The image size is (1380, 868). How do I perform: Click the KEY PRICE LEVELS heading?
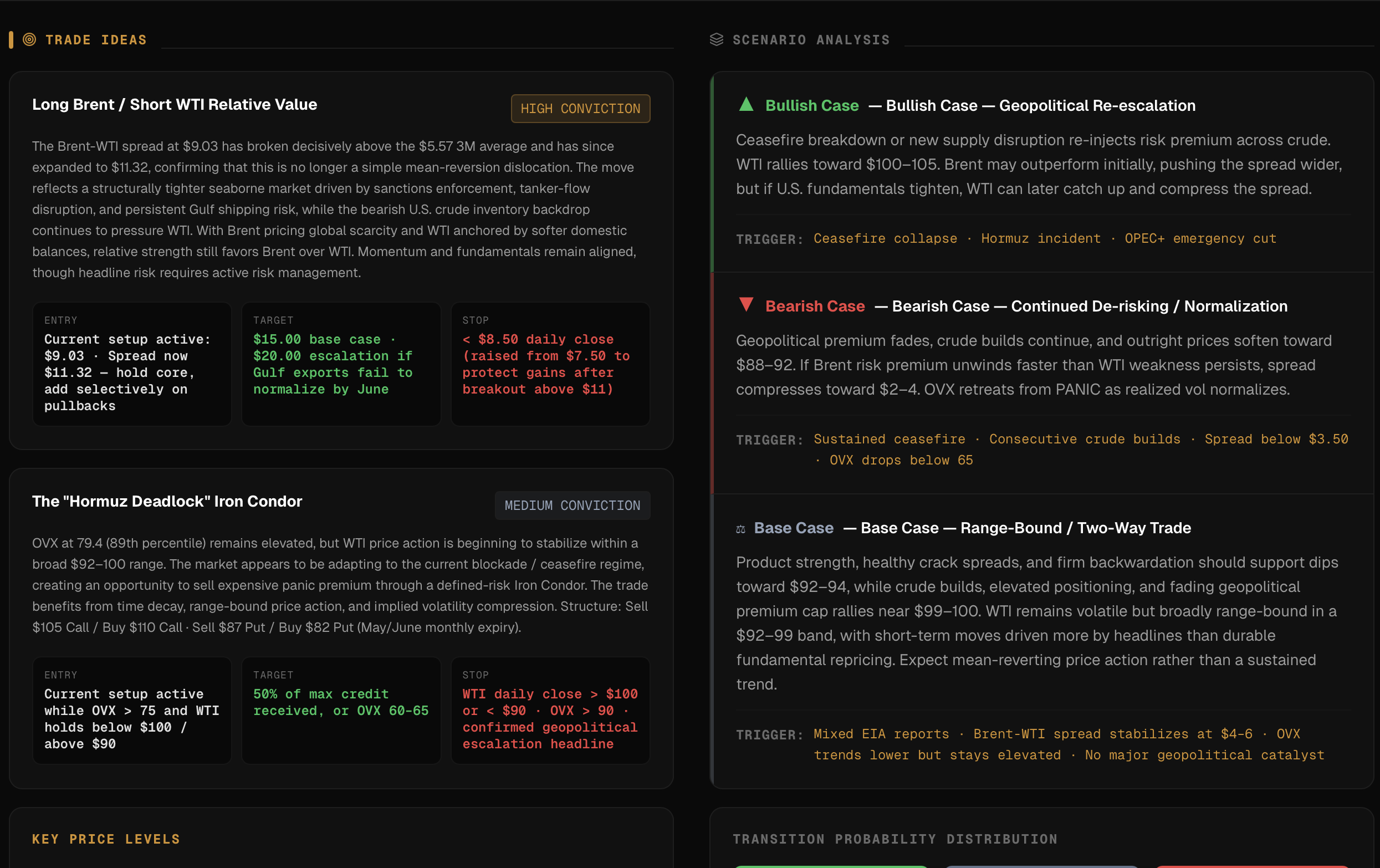click(x=106, y=839)
